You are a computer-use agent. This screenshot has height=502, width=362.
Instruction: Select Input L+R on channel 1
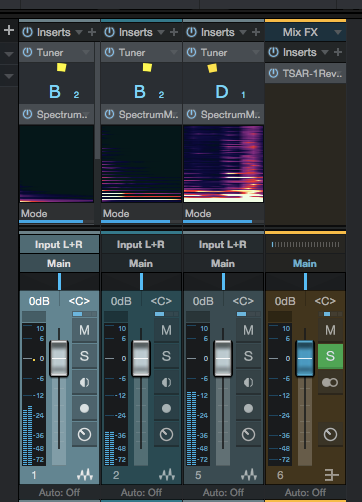[59, 244]
